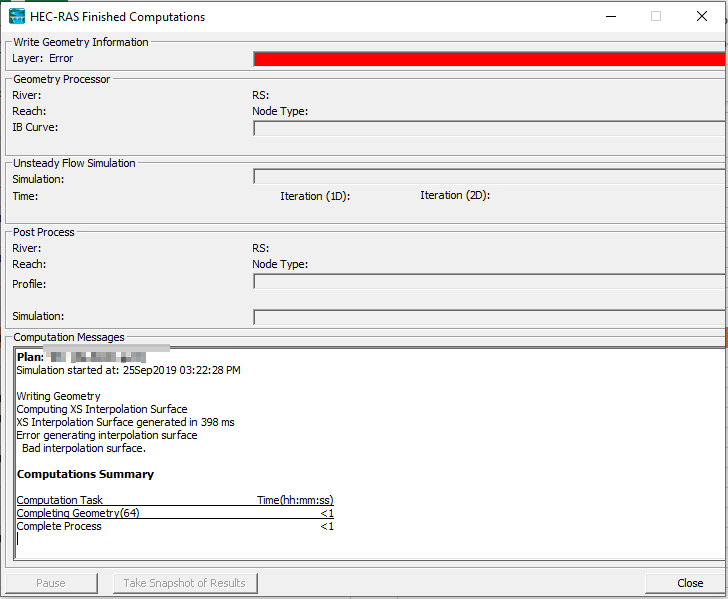Click the 'Writing Geometry' message line

pos(58,396)
